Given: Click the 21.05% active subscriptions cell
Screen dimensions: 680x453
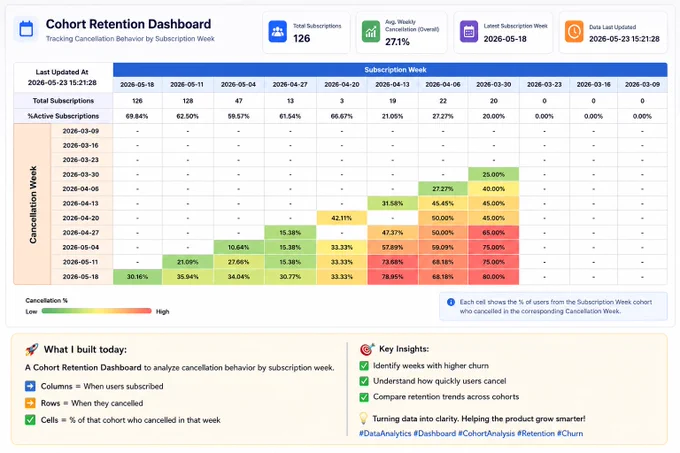Looking at the screenshot, I should tap(392, 116).
